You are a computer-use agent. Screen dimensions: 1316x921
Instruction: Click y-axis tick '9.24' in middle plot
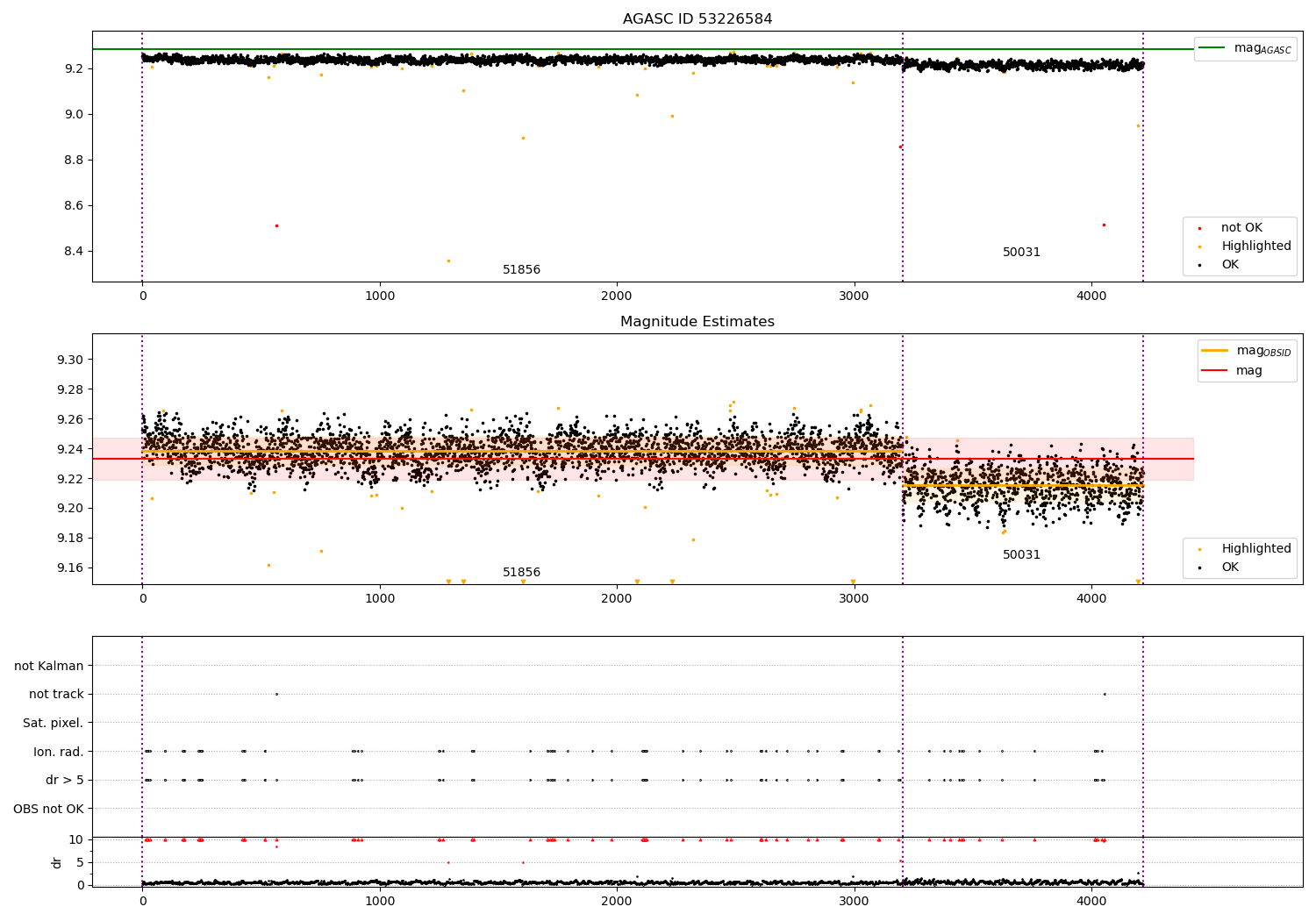pos(69,450)
